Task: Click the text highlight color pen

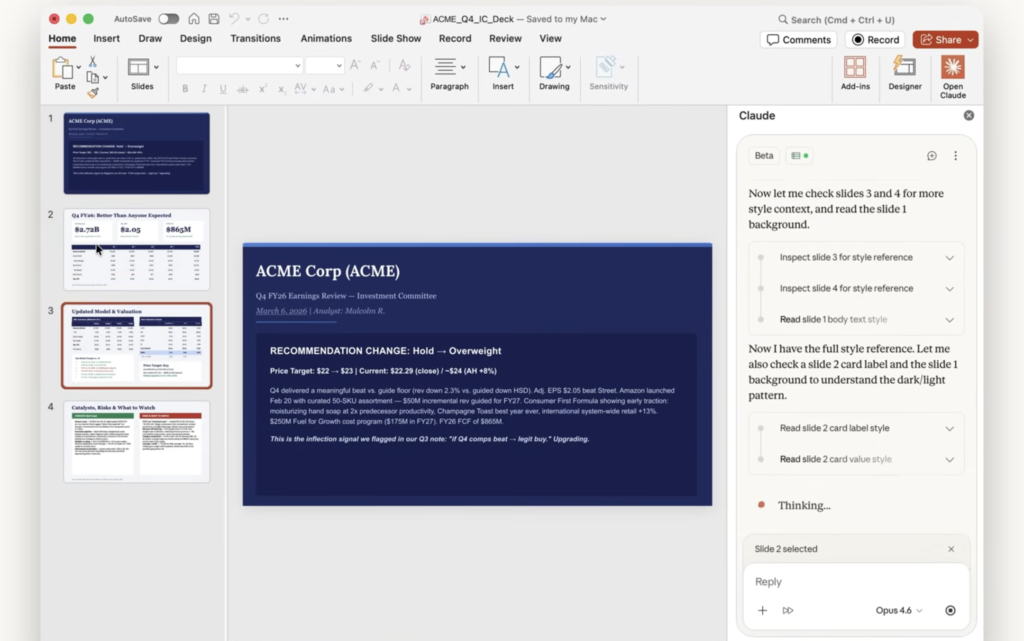Action: point(368,88)
